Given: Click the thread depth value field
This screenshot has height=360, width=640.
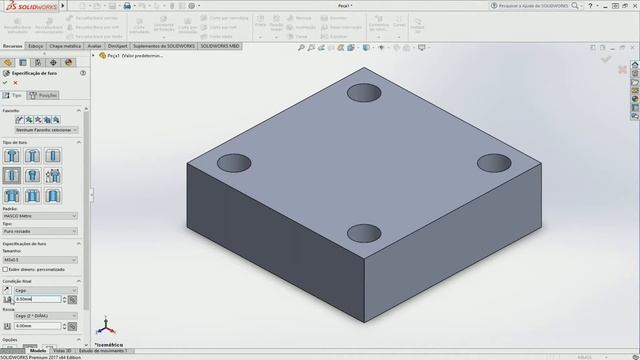Looking at the screenshot, I should [x=38, y=326].
